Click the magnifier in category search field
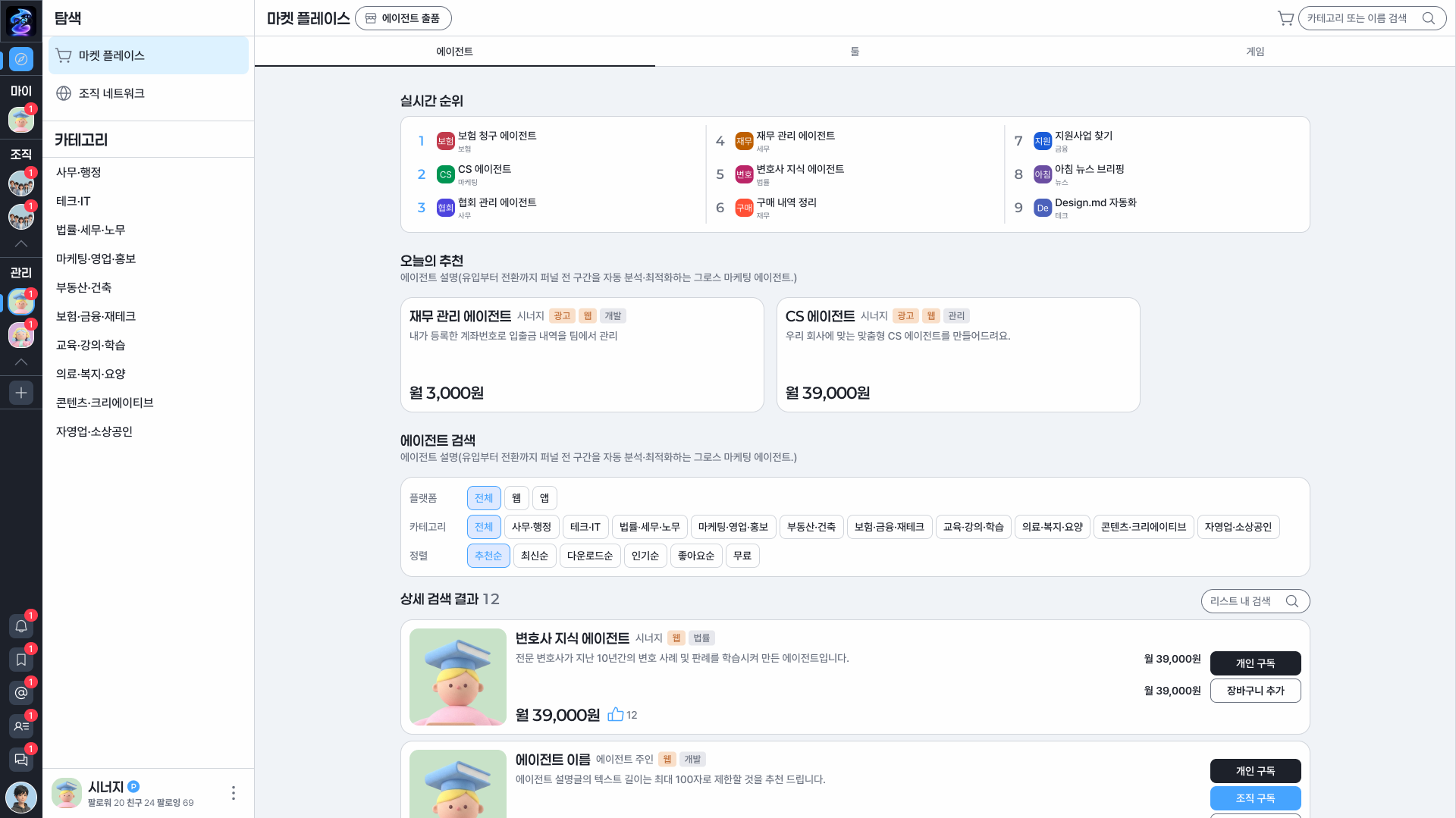 pos(1429,18)
